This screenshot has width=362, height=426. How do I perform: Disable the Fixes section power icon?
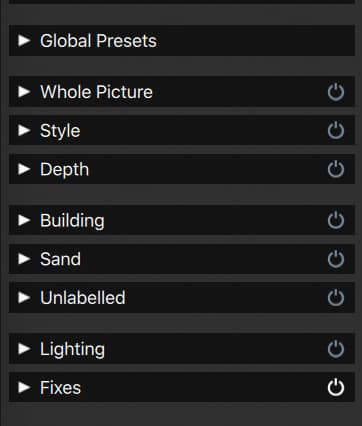pos(336,387)
